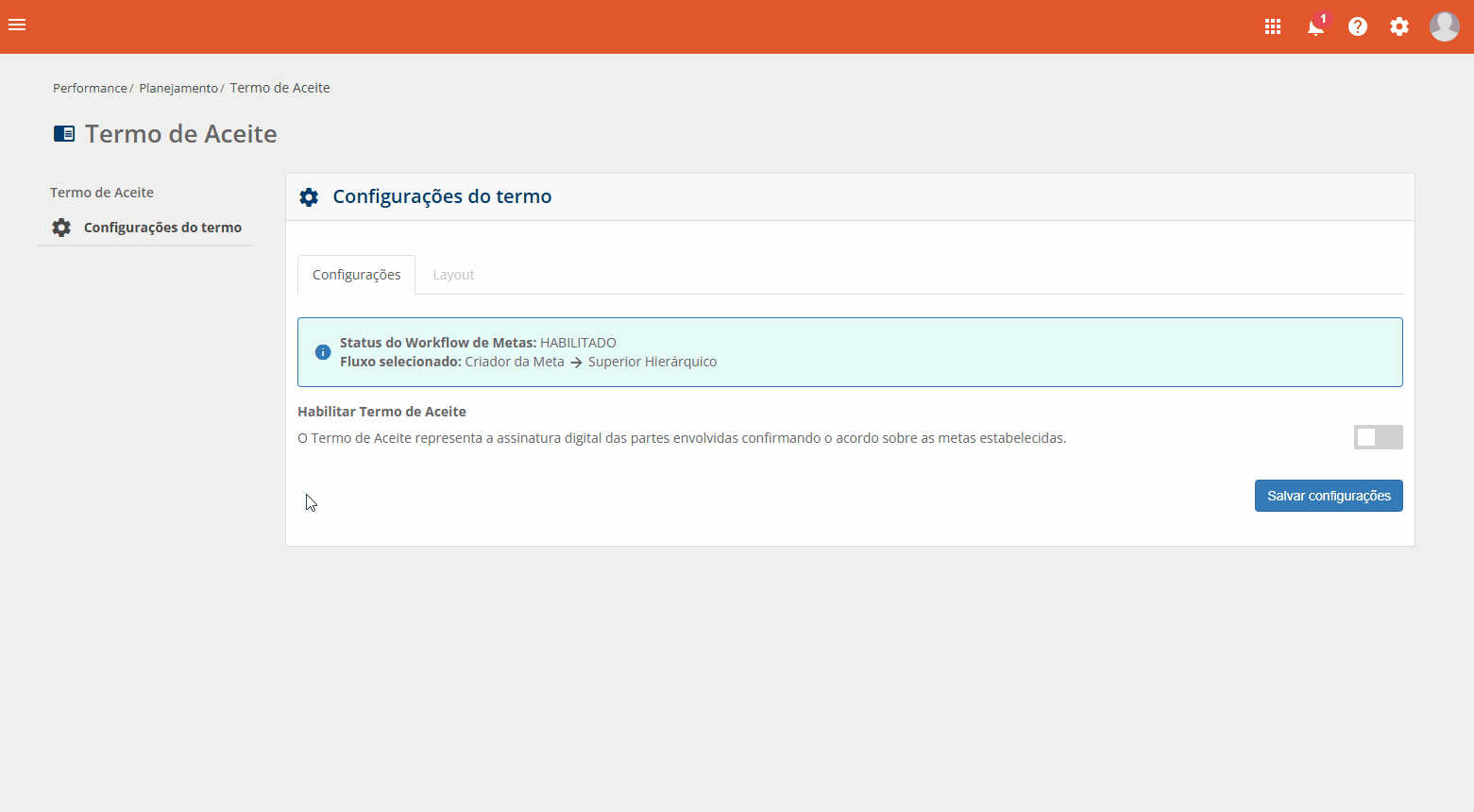Image resolution: width=1474 pixels, height=812 pixels.
Task: Click Termo de Aceite in the breadcrumb
Action: [280, 87]
